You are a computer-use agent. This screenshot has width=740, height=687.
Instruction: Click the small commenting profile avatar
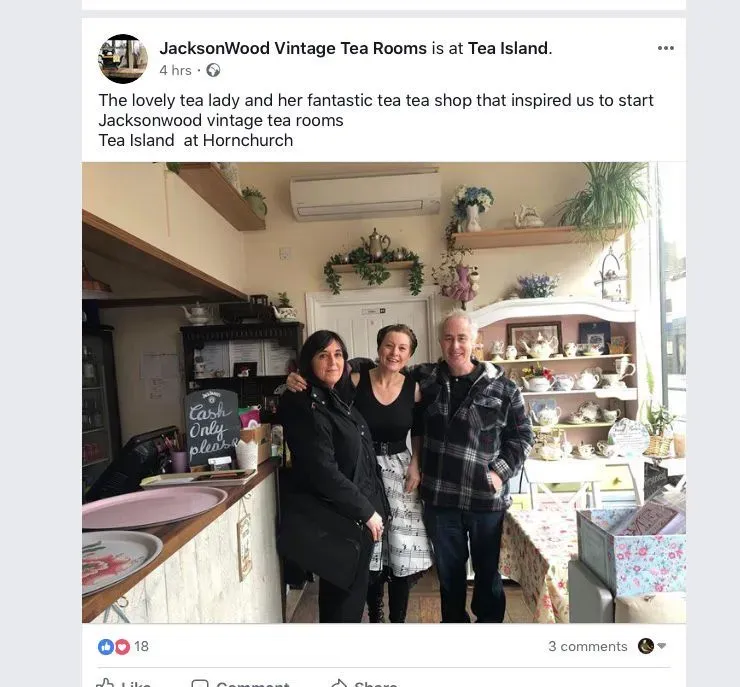click(x=646, y=646)
